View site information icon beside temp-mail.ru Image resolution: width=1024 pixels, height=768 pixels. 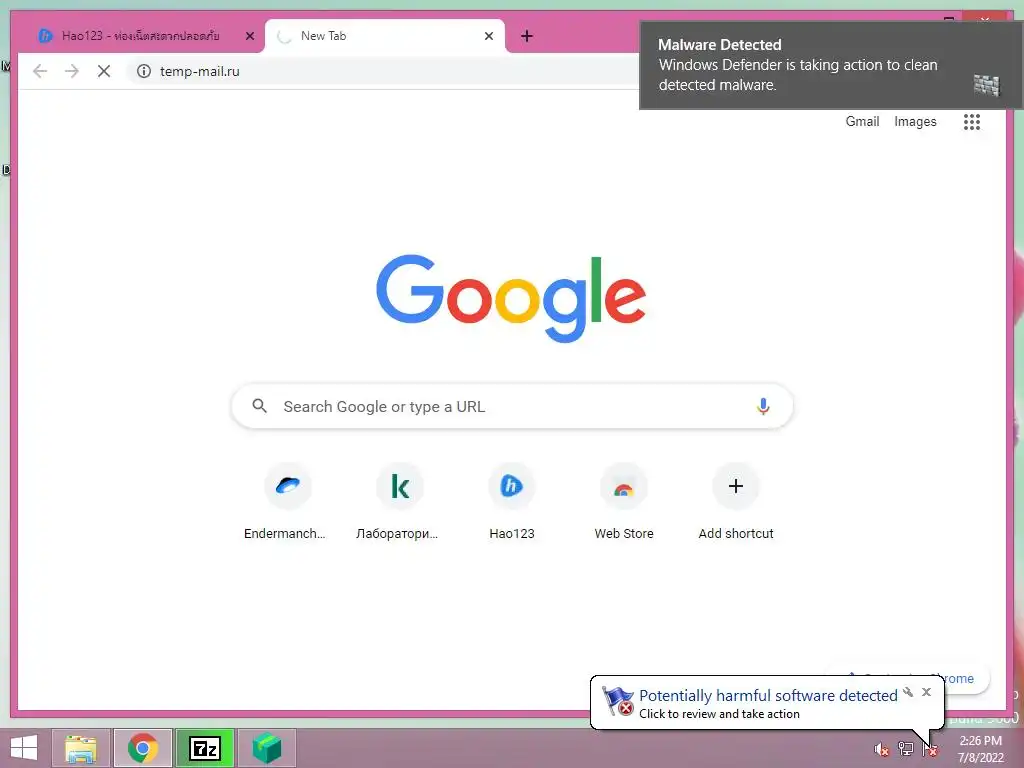tap(144, 71)
